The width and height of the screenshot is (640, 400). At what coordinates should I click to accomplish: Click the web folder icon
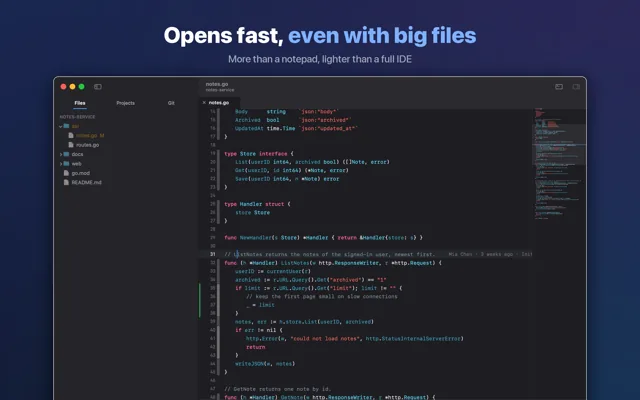67,163
